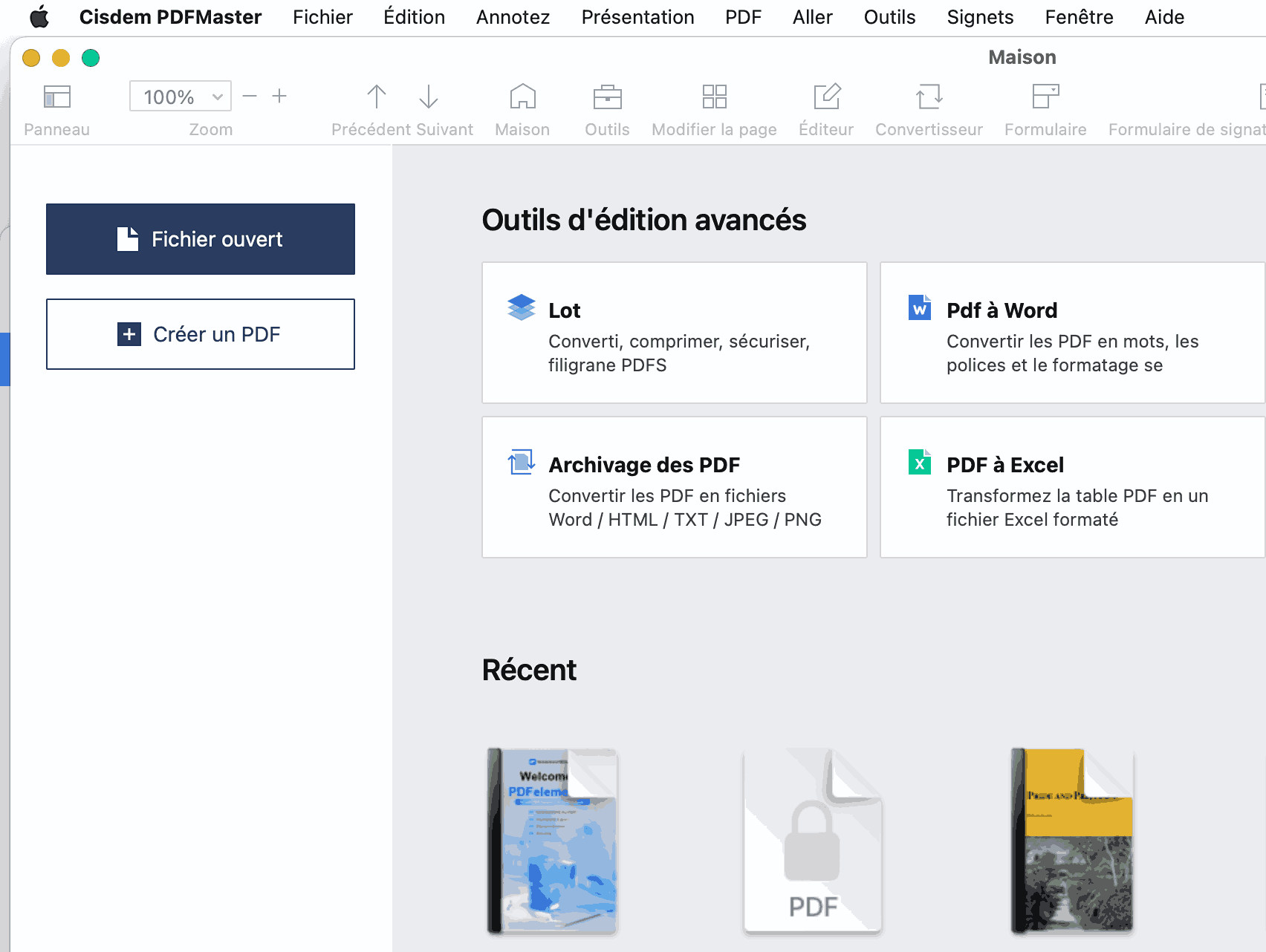Click the plus icon in Créer un PDF

(129, 334)
